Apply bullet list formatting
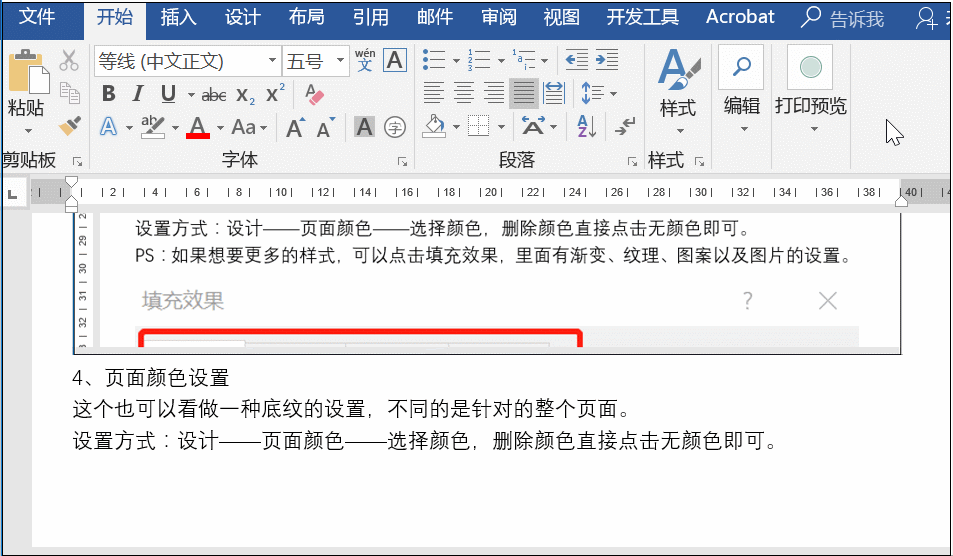This screenshot has width=953, height=556. (x=434, y=60)
